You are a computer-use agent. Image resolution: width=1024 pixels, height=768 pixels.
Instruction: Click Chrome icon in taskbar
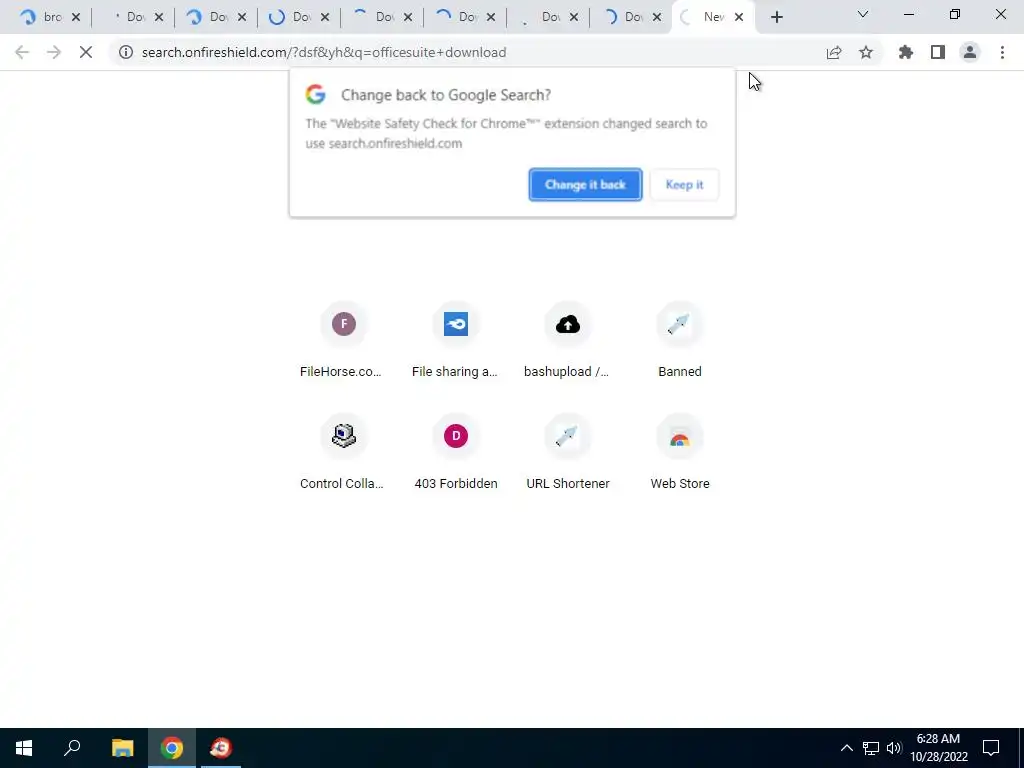172,748
